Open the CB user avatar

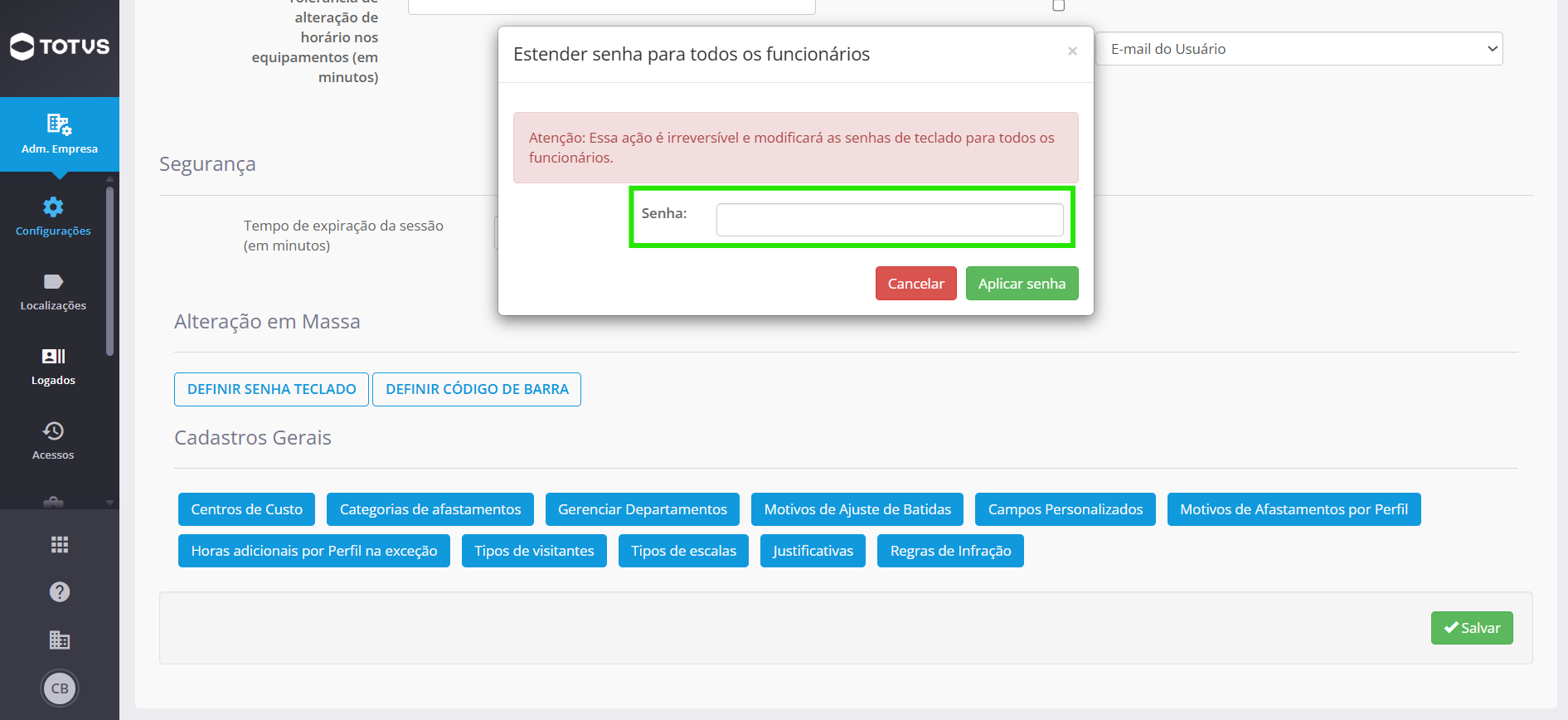coord(60,688)
